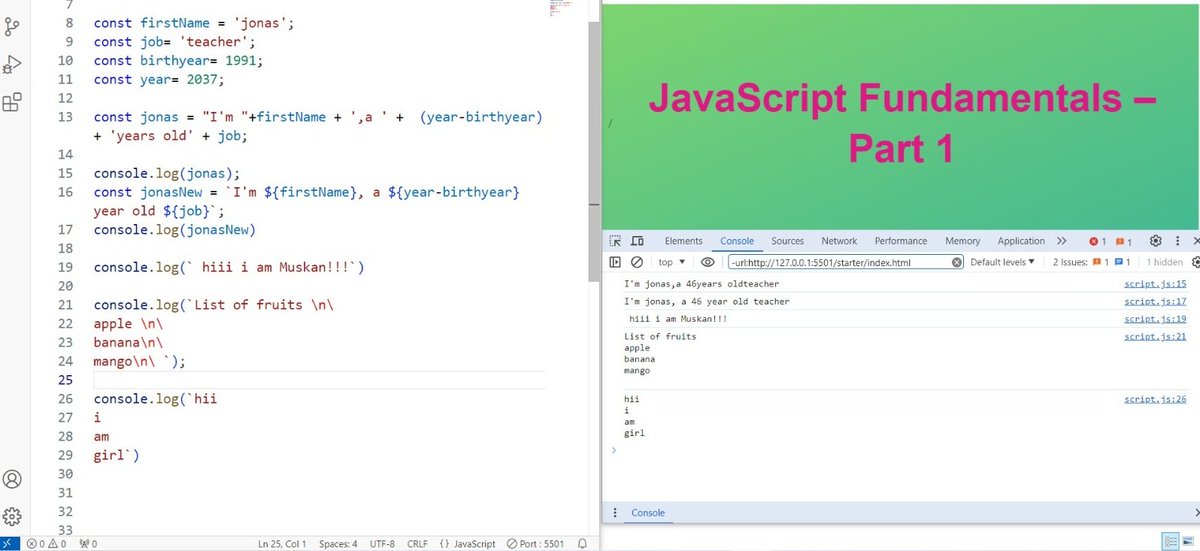Viewport: 1200px width, 551px height.
Task: Open errors and warnings count in status bar
Action: click(47, 544)
